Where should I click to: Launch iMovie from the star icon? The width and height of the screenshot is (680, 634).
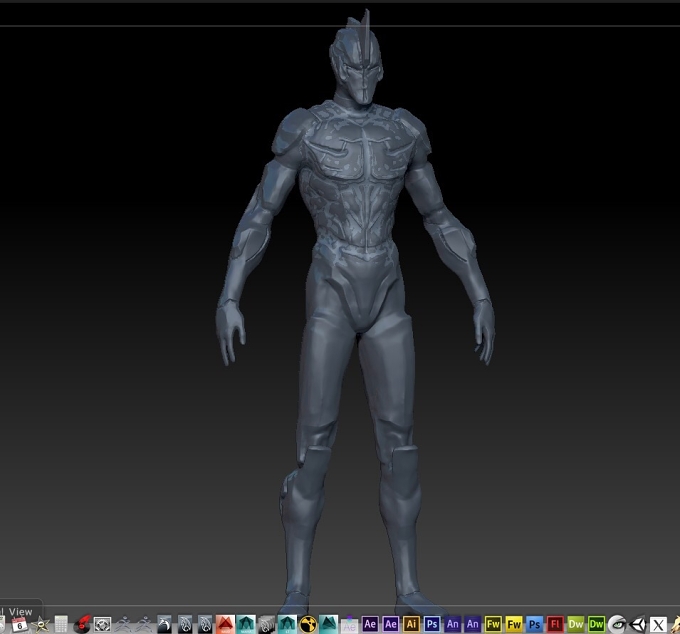(40, 625)
